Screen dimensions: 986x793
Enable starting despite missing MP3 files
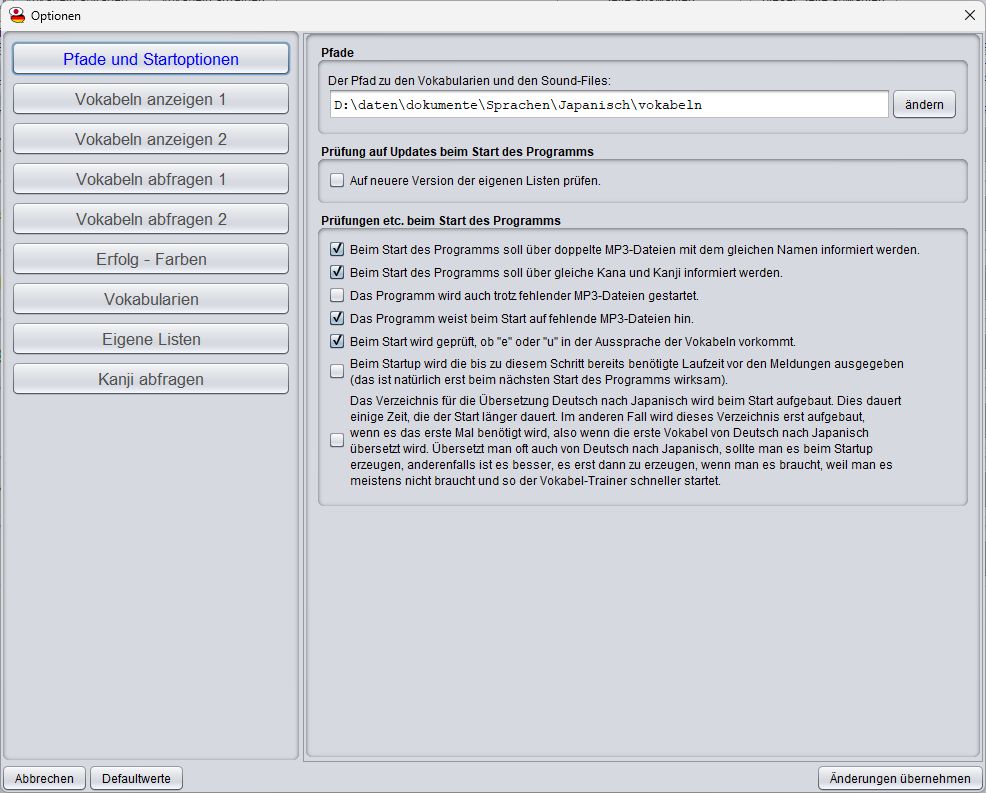point(337,295)
